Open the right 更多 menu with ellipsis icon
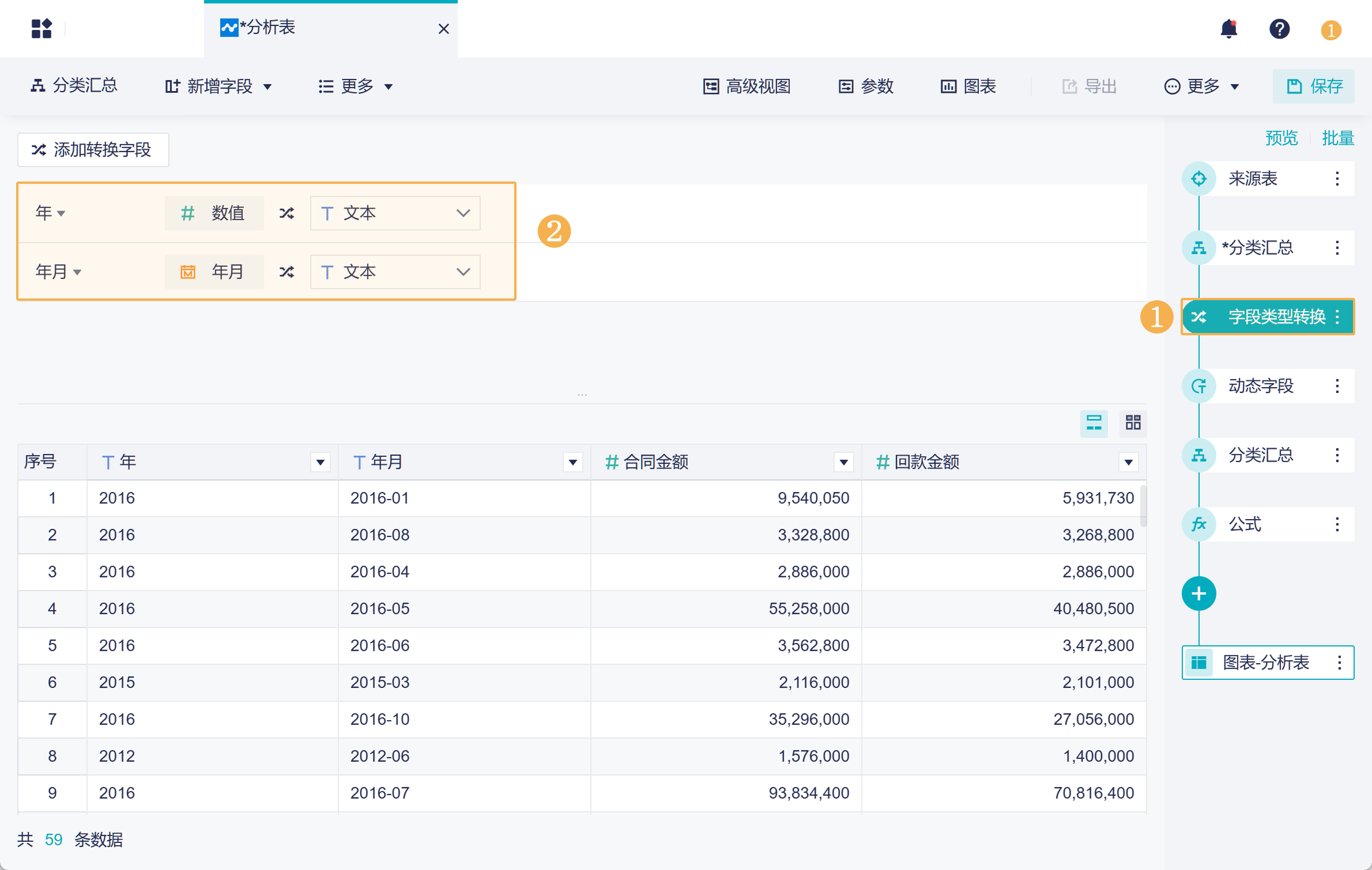Screen dimensions: 1372x870 [1202, 86]
